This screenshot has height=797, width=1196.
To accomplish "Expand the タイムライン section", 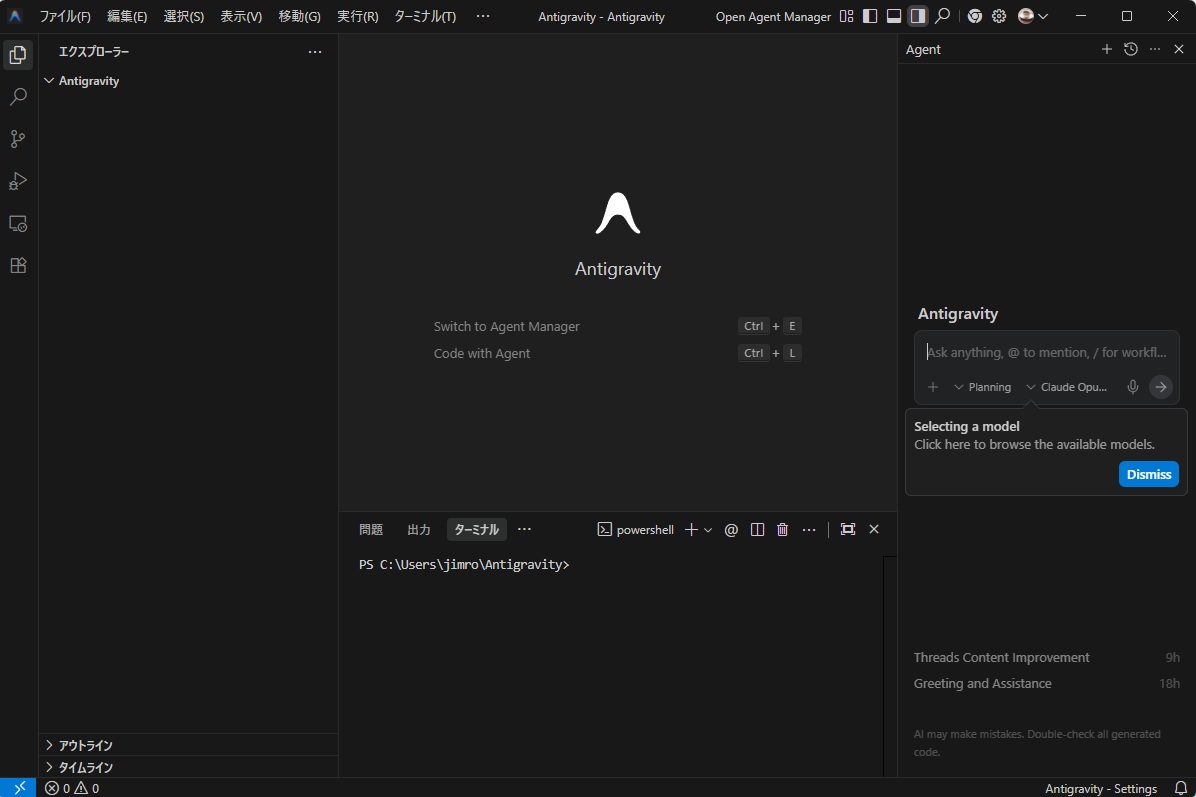I will tap(85, 767).
